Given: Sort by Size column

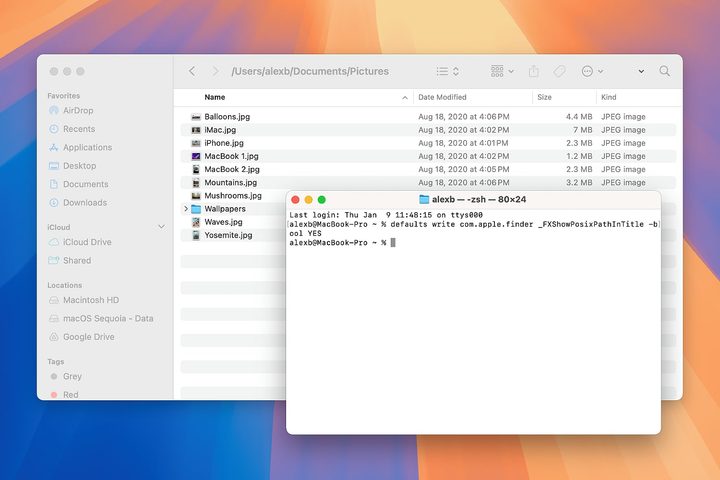Looking at the screenshot, I should click(x=544, y=97).
